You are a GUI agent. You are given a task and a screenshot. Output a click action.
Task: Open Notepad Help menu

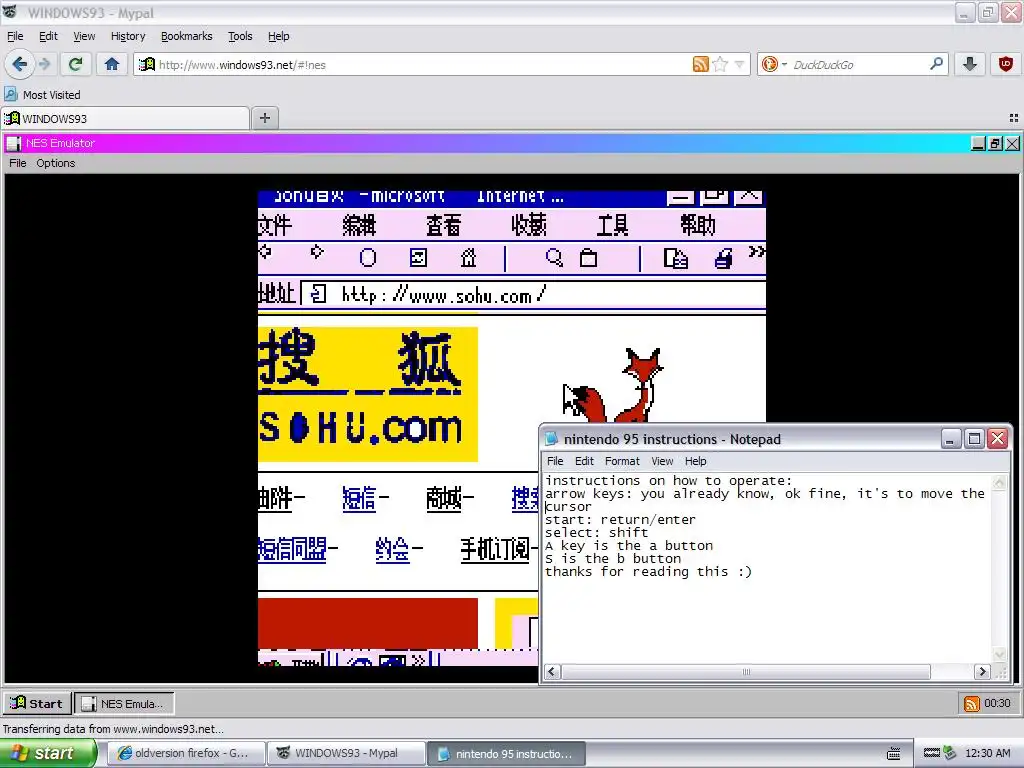click(x=696, y=461)
